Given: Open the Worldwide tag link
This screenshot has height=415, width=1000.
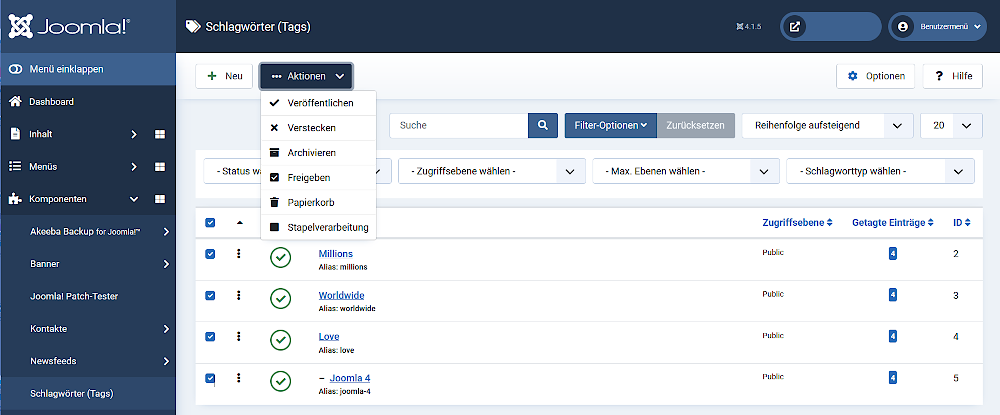Looking at the screenshot, I should [341, 295].
